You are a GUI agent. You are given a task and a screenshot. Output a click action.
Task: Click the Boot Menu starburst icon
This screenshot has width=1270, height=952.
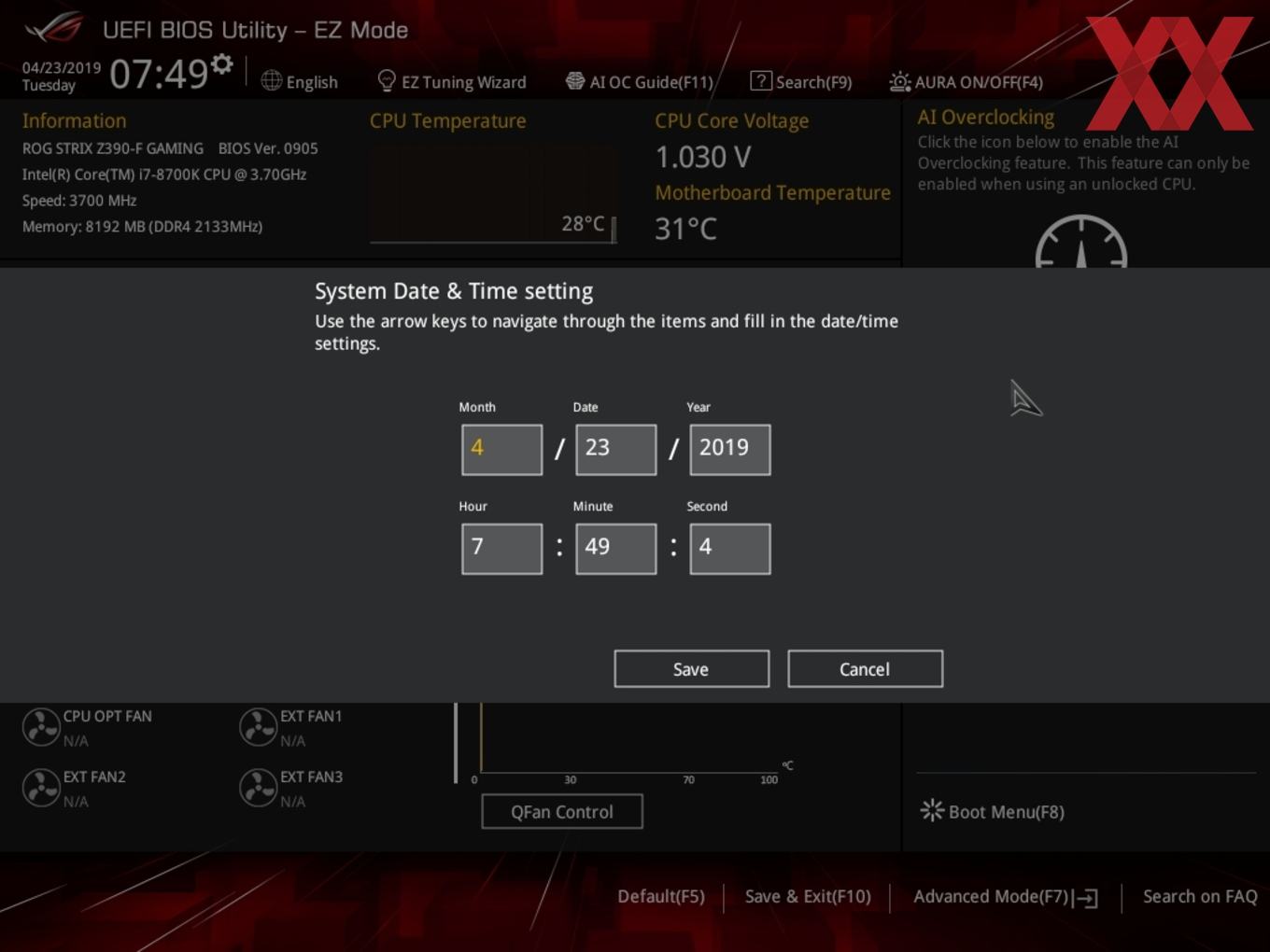(932, 810)
